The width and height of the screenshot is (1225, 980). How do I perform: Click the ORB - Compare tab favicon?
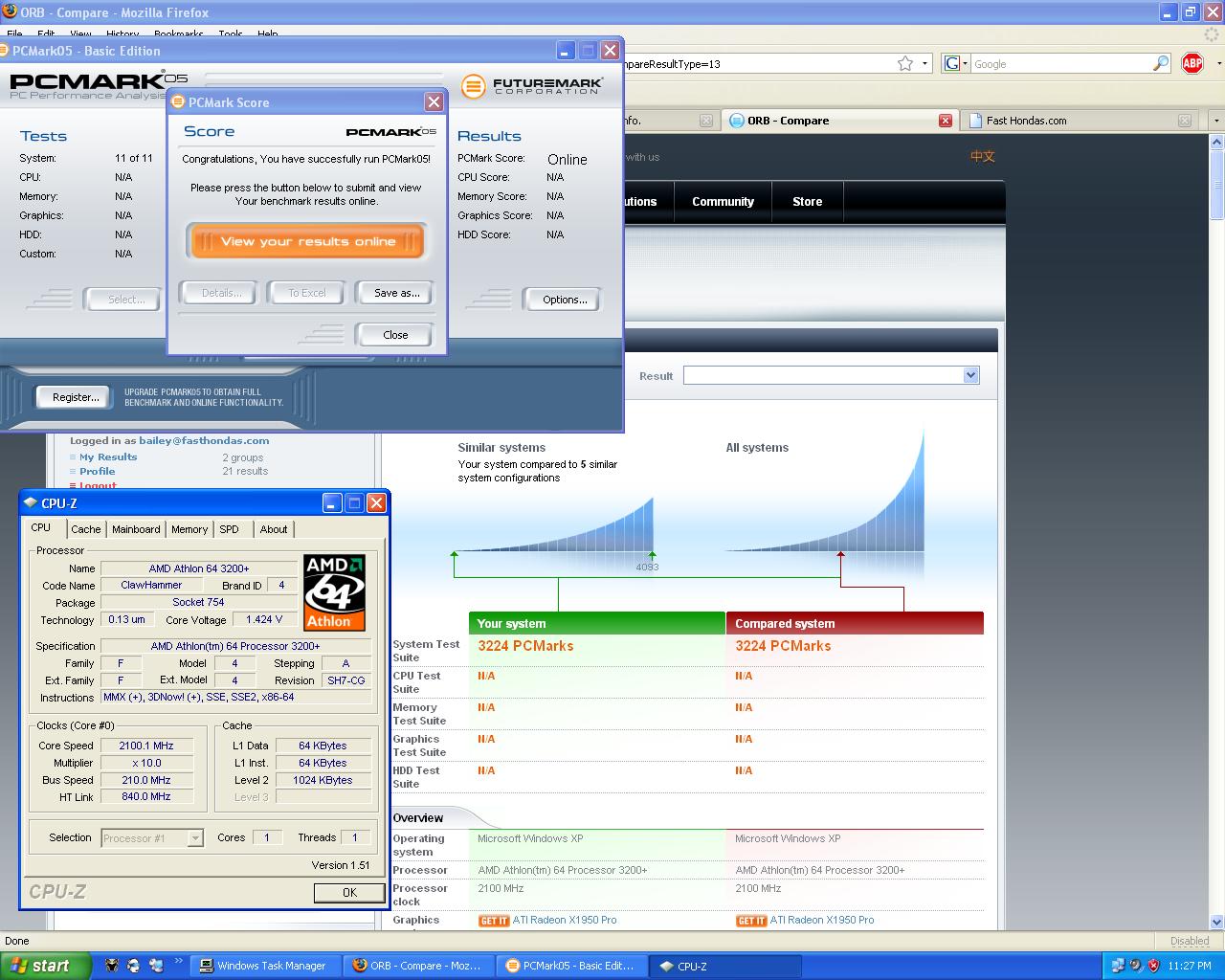click(x=737, y=121)
